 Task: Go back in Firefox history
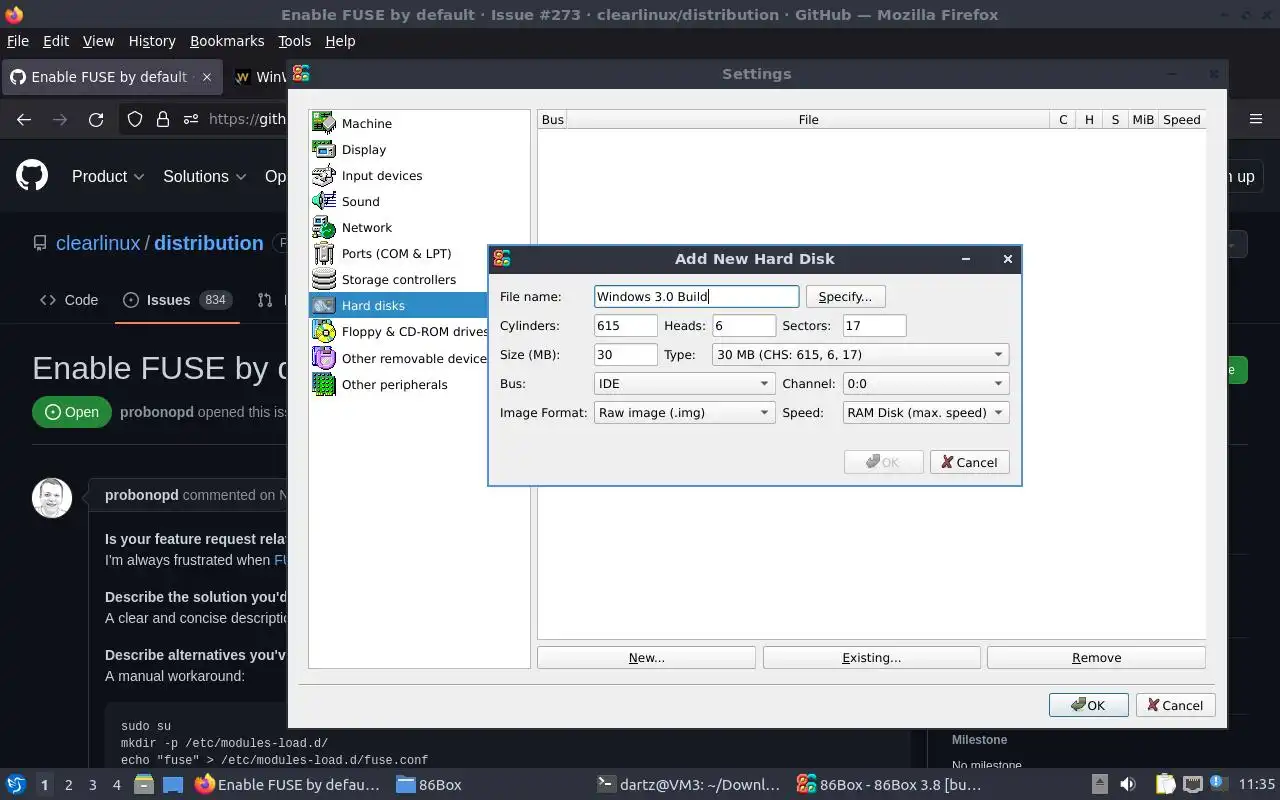tap(24, 119)
